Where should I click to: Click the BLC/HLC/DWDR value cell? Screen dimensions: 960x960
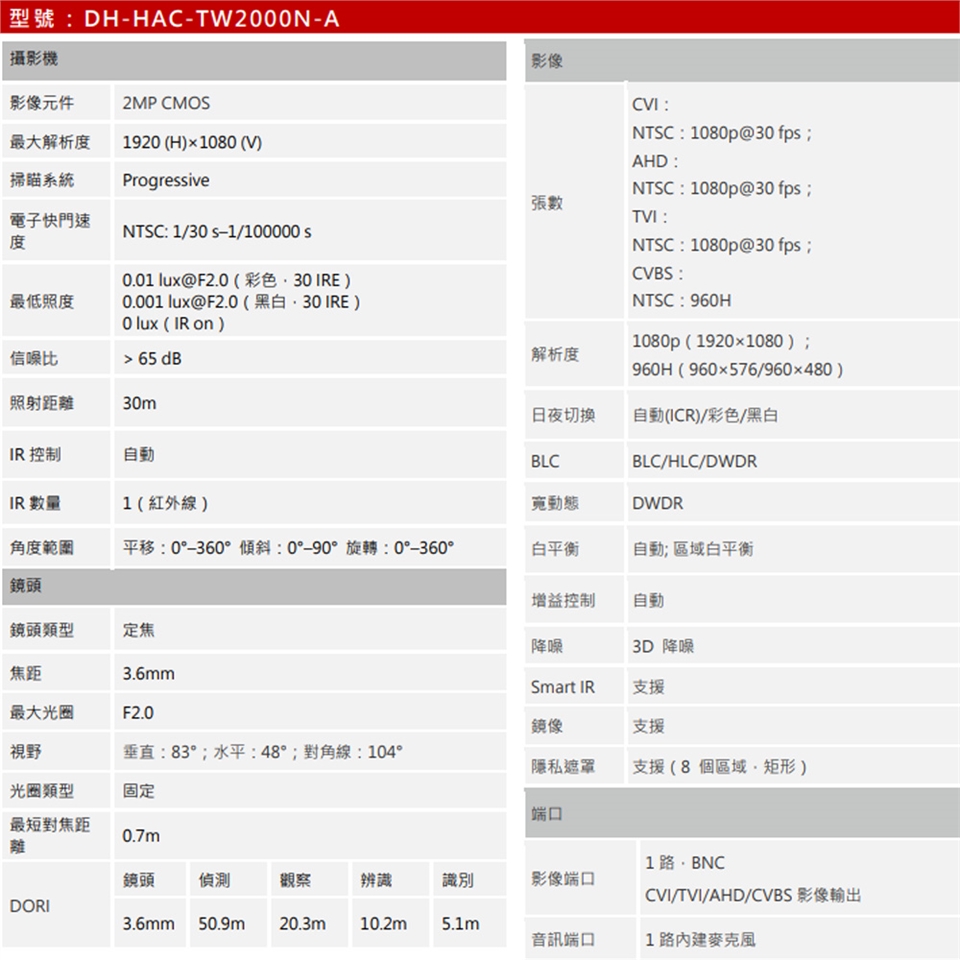(694, 461)
